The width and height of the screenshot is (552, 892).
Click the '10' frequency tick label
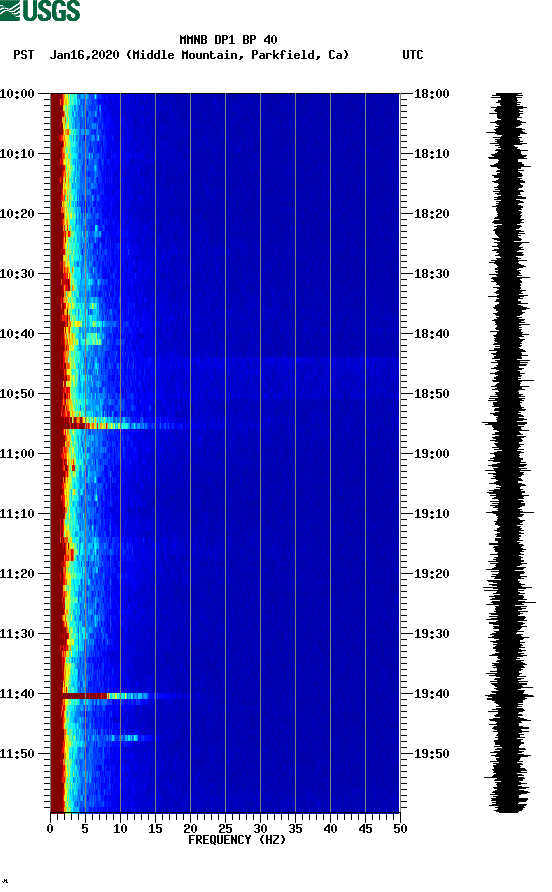pyautogui.click(x=120, y=829)
